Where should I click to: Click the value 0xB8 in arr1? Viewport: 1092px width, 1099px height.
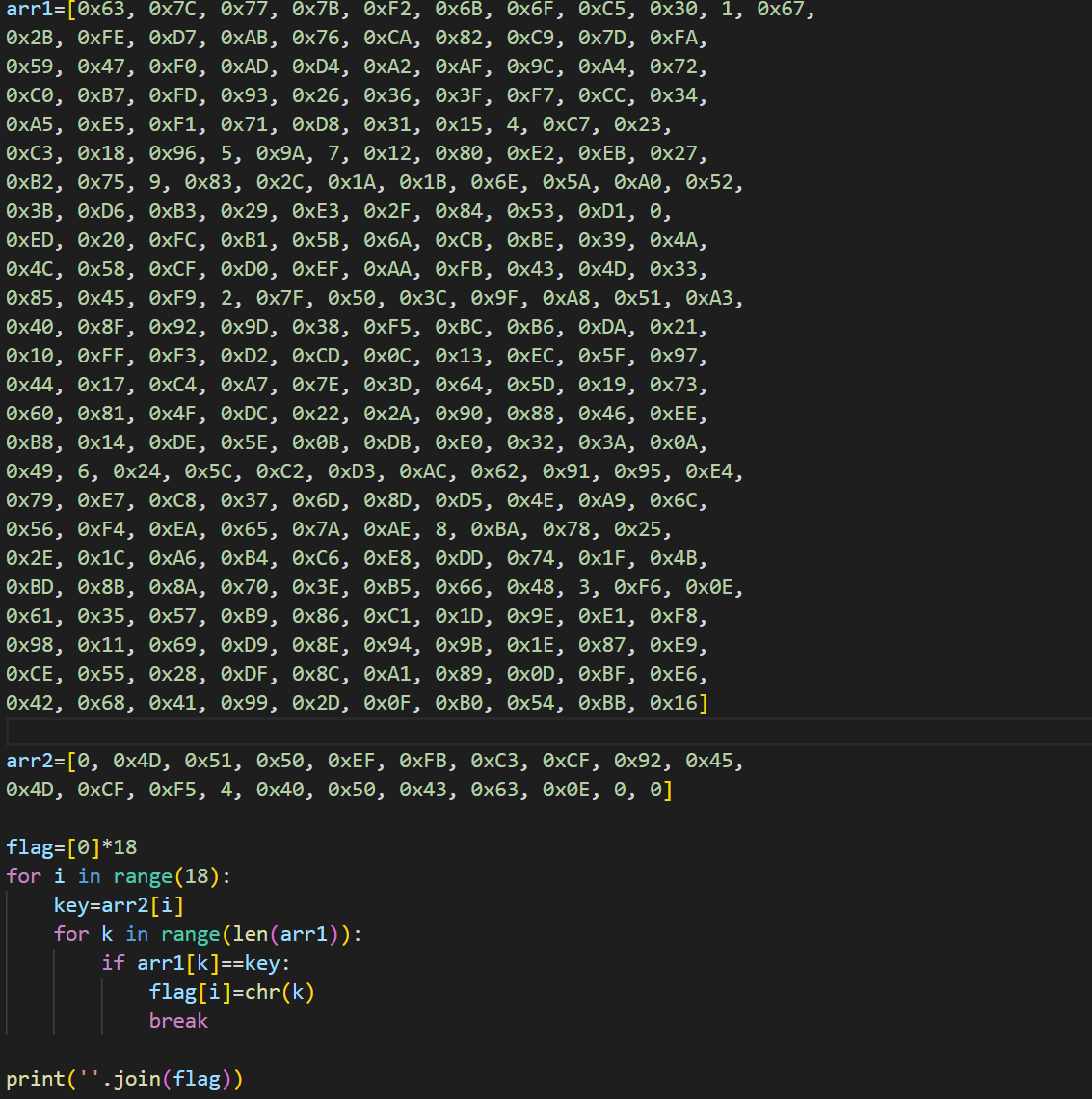[x=30, y=442]
